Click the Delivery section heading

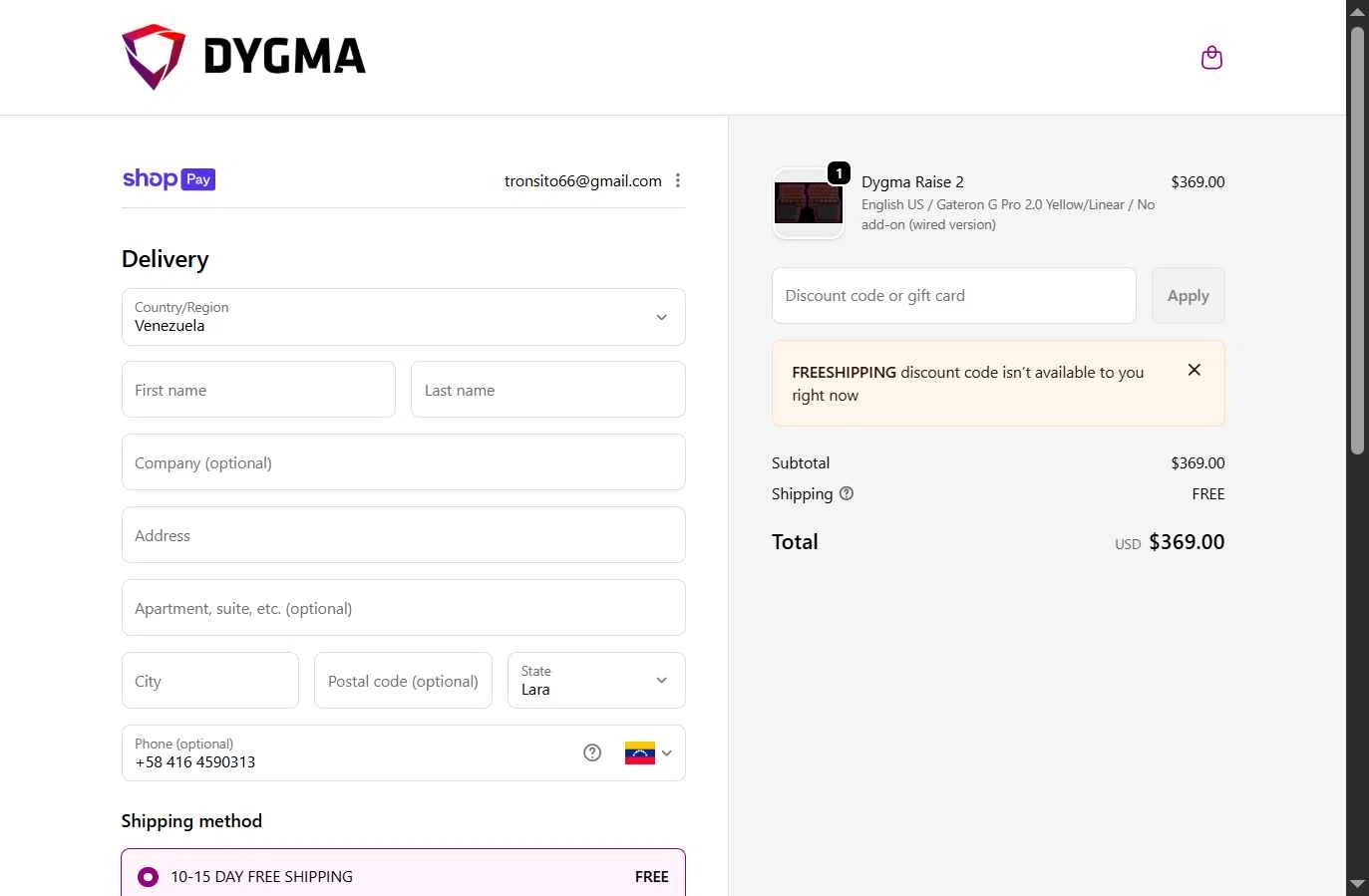tap(166, 259)
